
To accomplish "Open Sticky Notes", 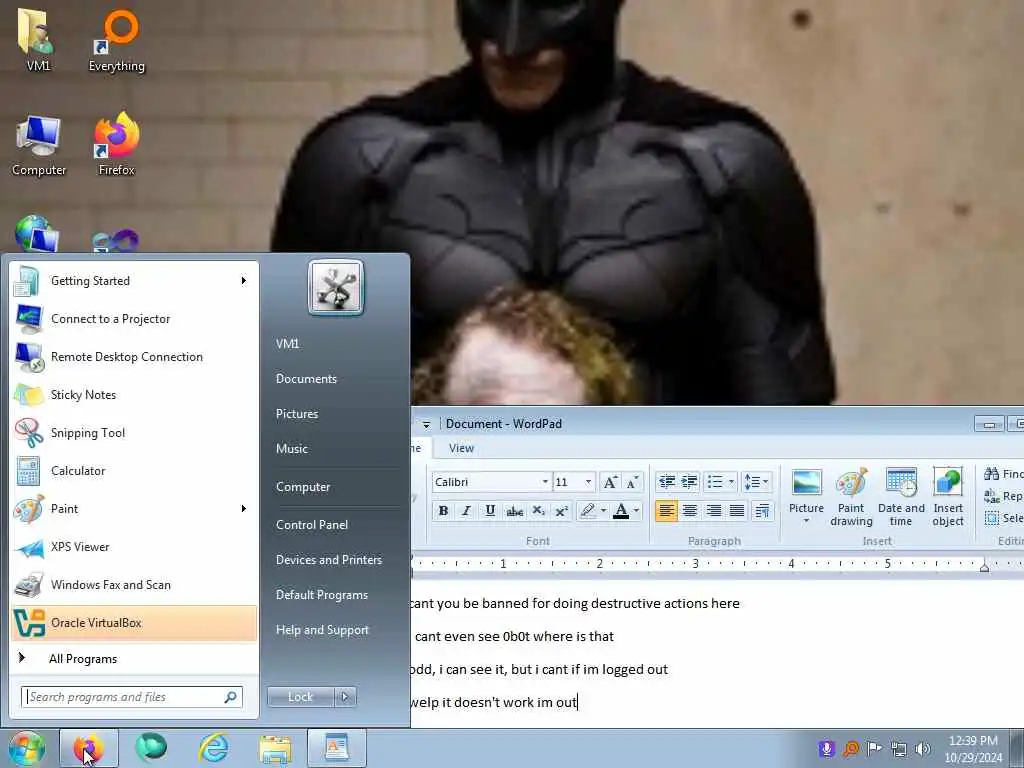I will point(134,394).
